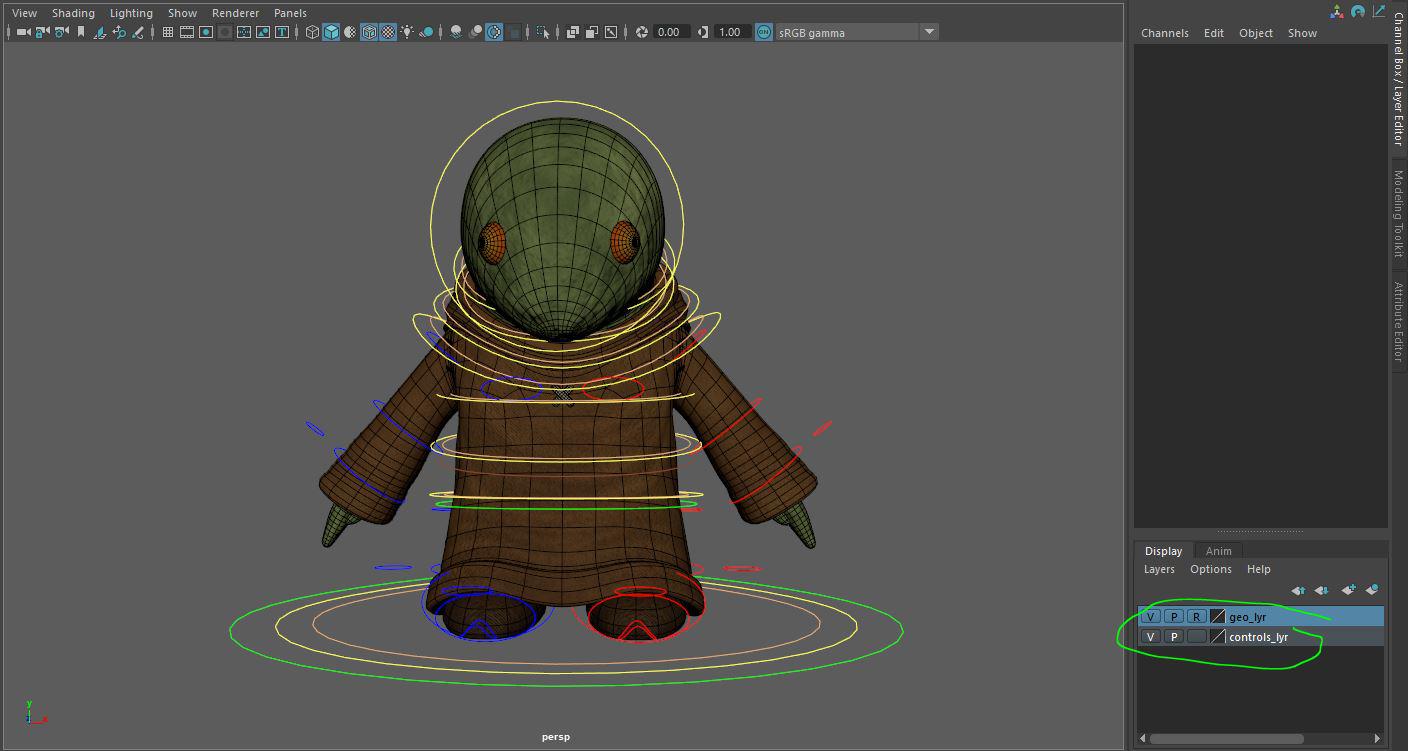The height and width of the screenshot is (751, 1408).
Task: Toggle visibility V of geo_lyr layer
Action: (x=1150, y=617)
